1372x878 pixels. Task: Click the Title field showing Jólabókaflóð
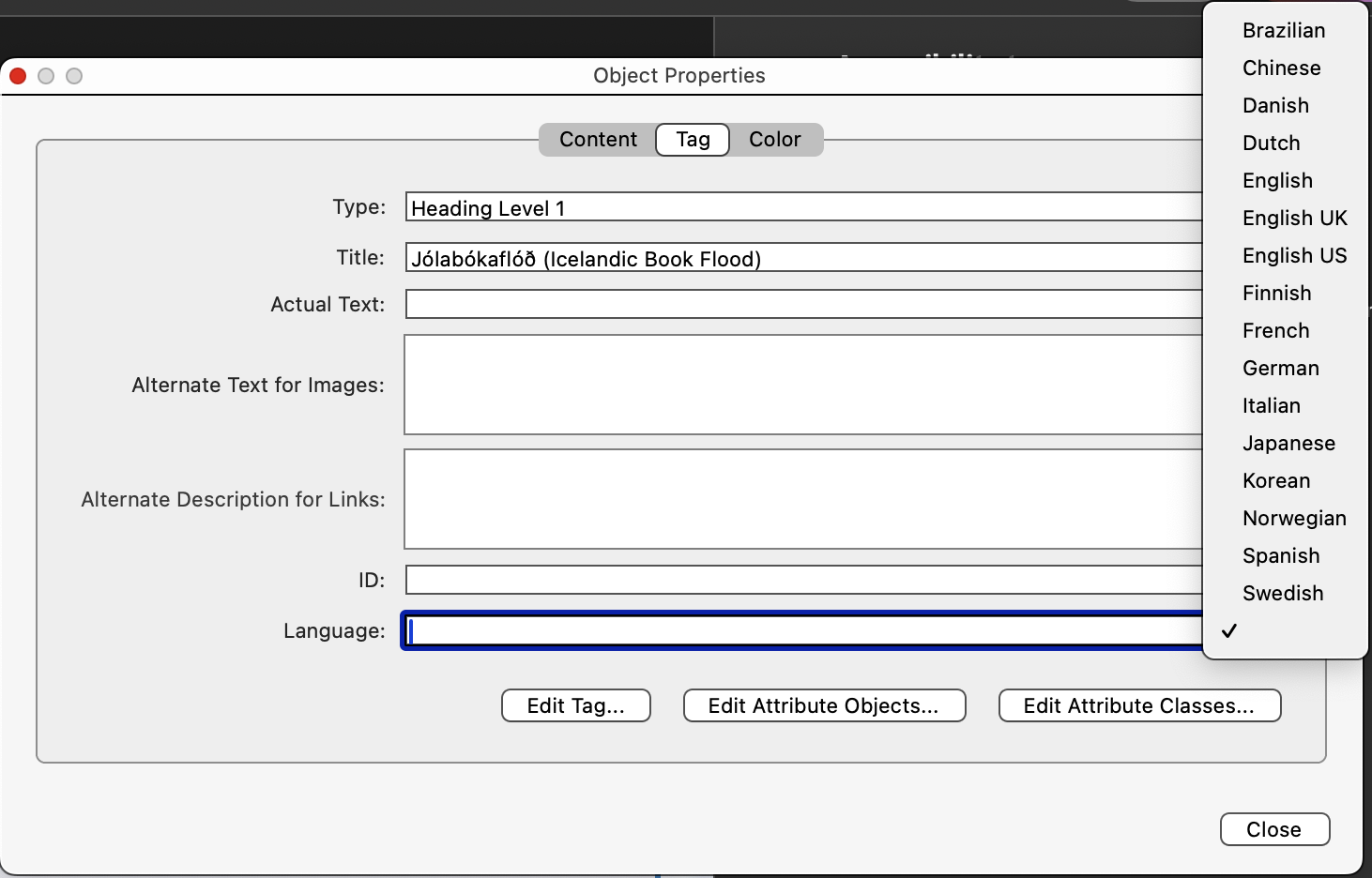751,258
